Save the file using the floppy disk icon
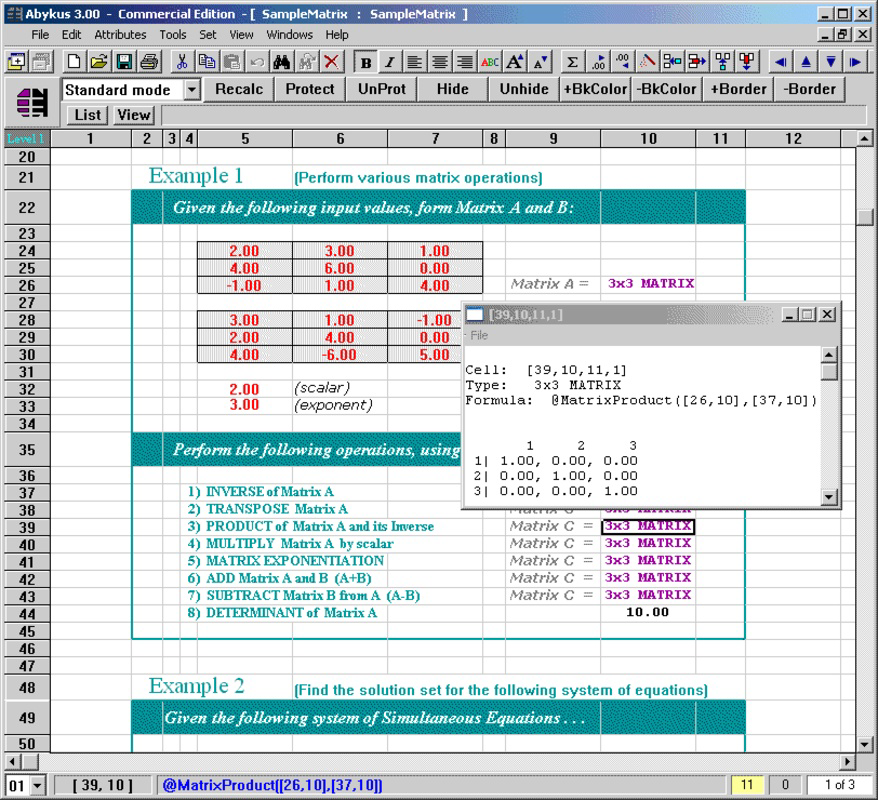 124,62
